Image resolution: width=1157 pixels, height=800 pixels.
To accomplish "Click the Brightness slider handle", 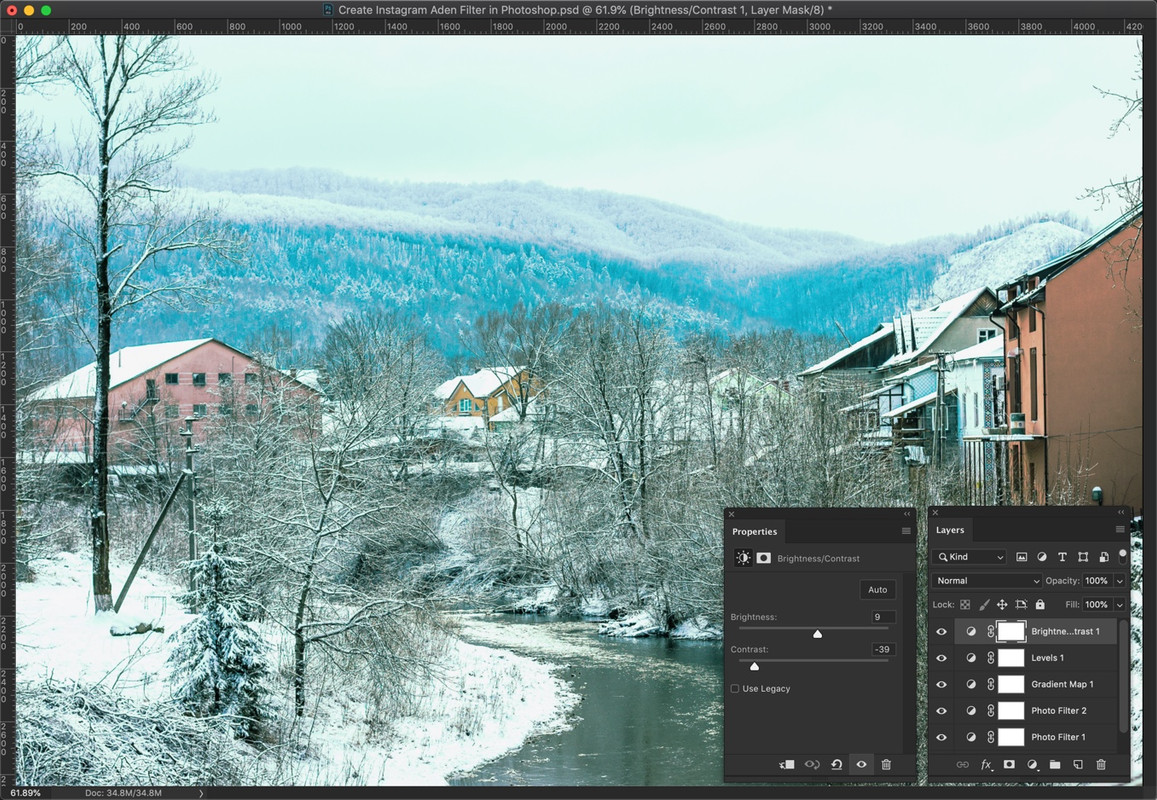I will 817,634.
